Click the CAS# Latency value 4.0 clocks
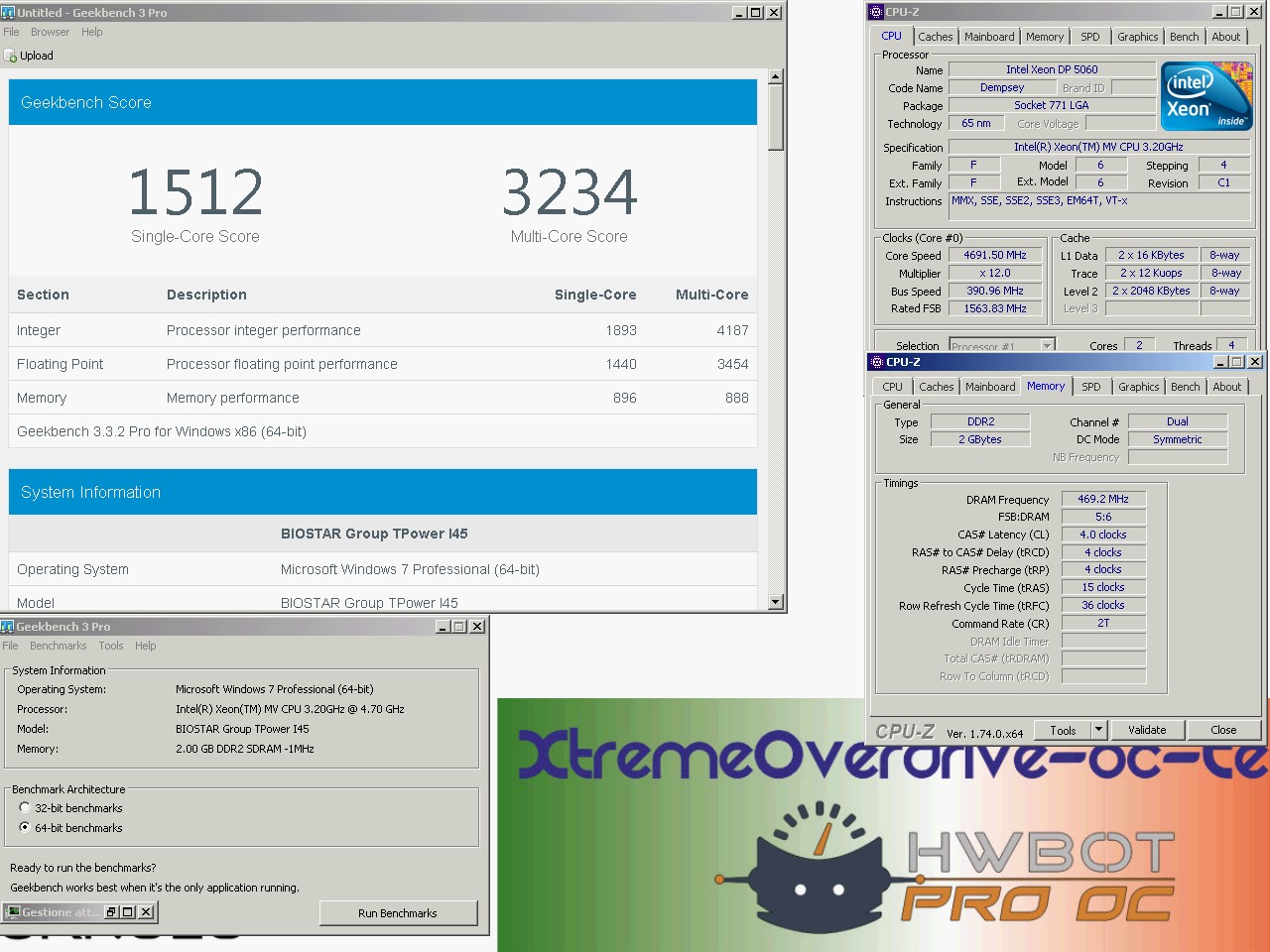The height and width of the screenshot is (952, 1270). 1103,535
